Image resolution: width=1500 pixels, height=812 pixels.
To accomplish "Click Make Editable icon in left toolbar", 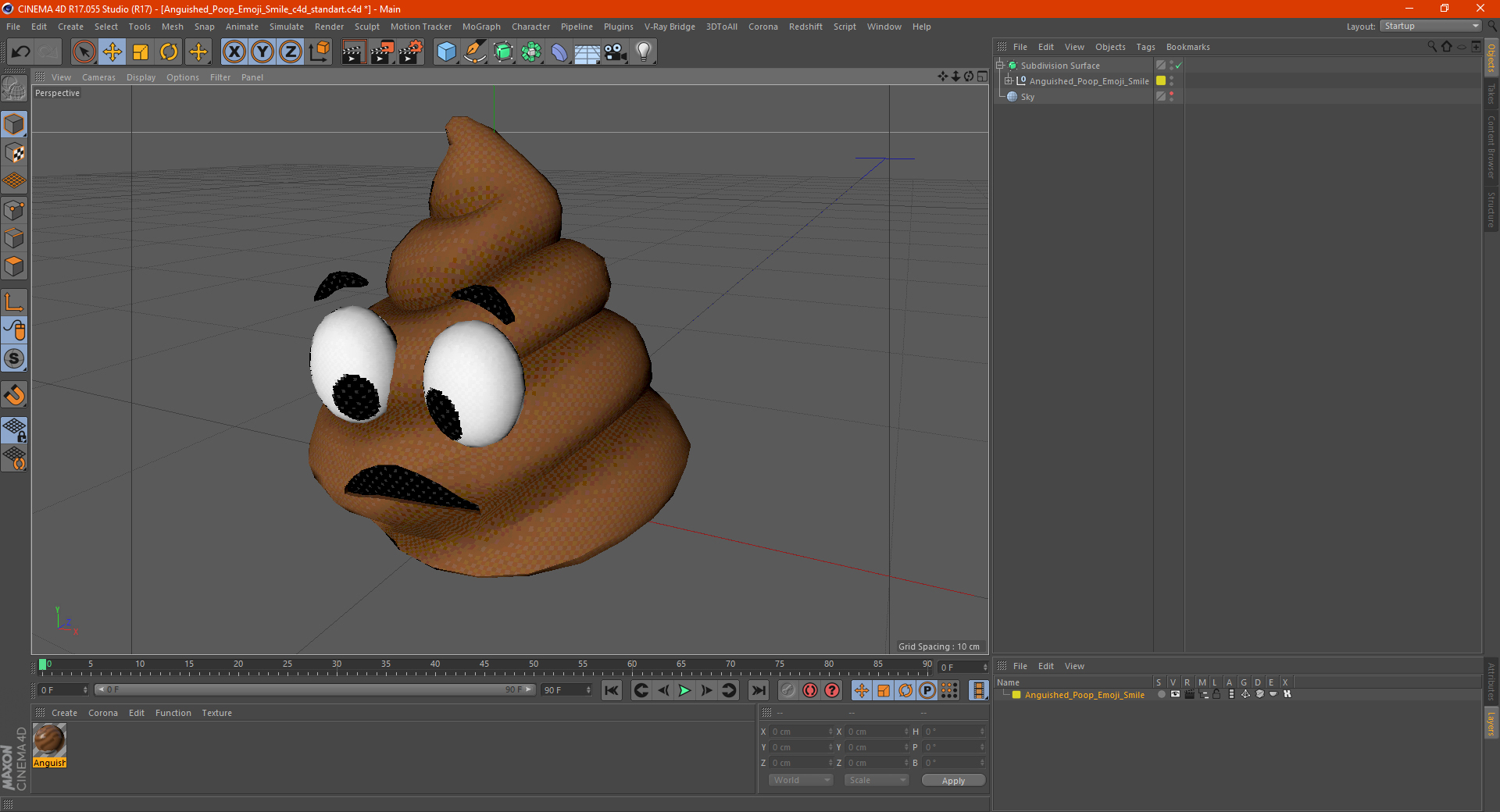I will 14,89.
